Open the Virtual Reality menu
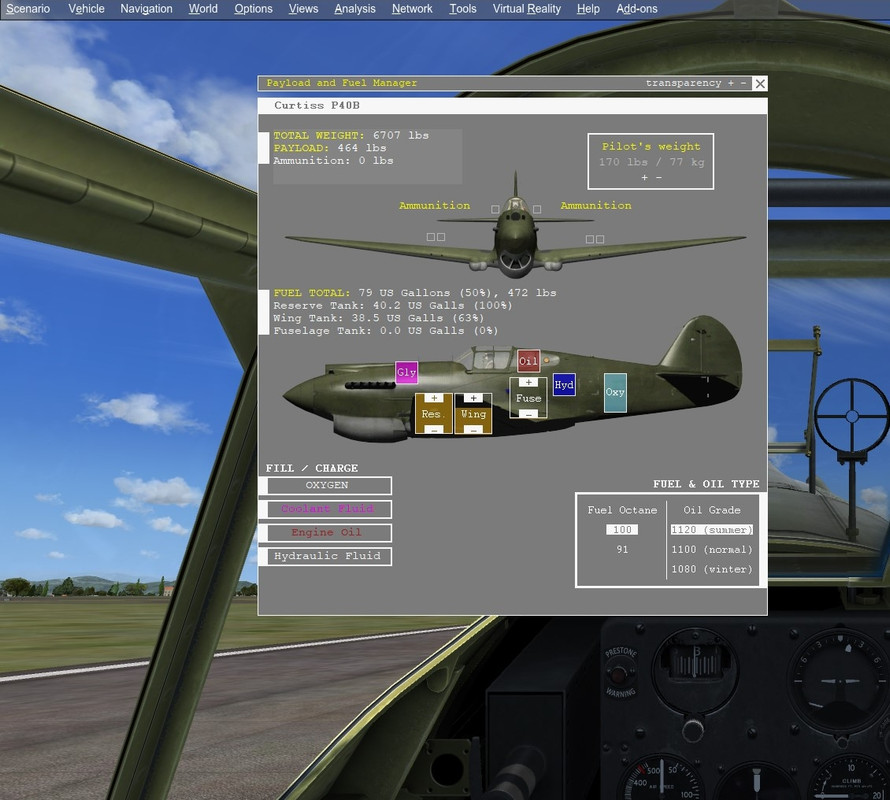 tap(527, 9)
